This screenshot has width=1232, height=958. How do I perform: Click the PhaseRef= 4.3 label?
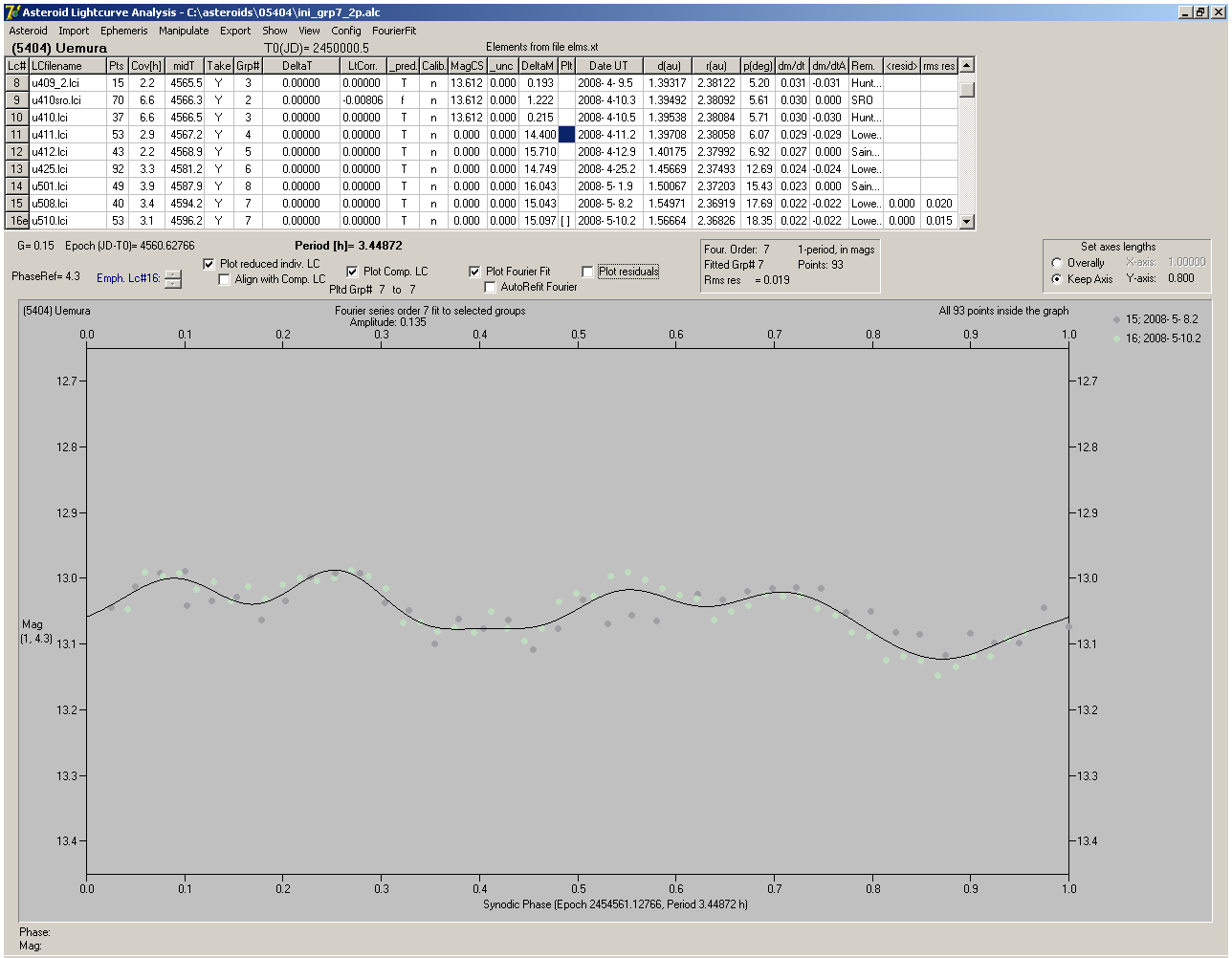click(46, 276)
